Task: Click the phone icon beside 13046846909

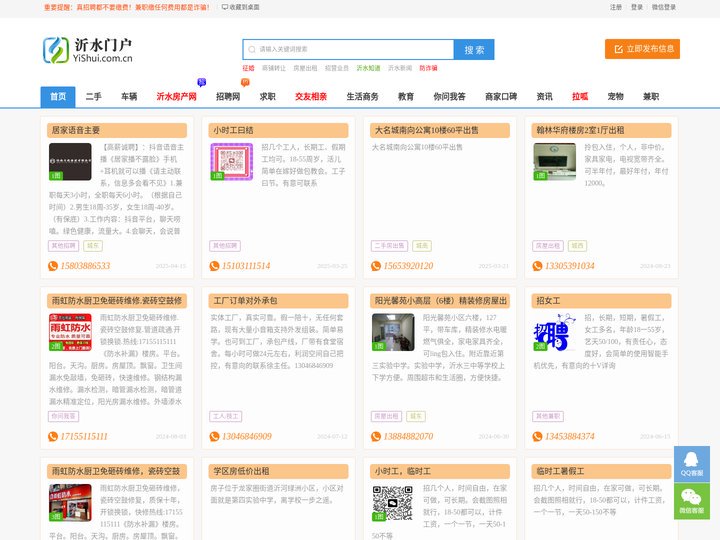Action: point(214,436)
